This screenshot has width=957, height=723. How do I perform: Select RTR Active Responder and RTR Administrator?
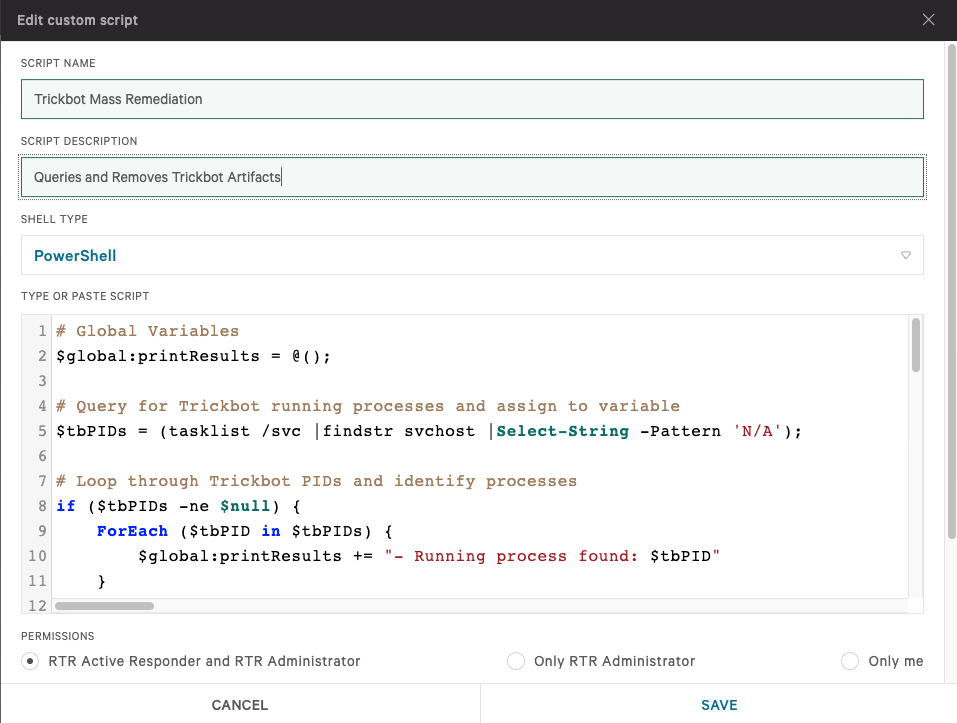point(31,661)
